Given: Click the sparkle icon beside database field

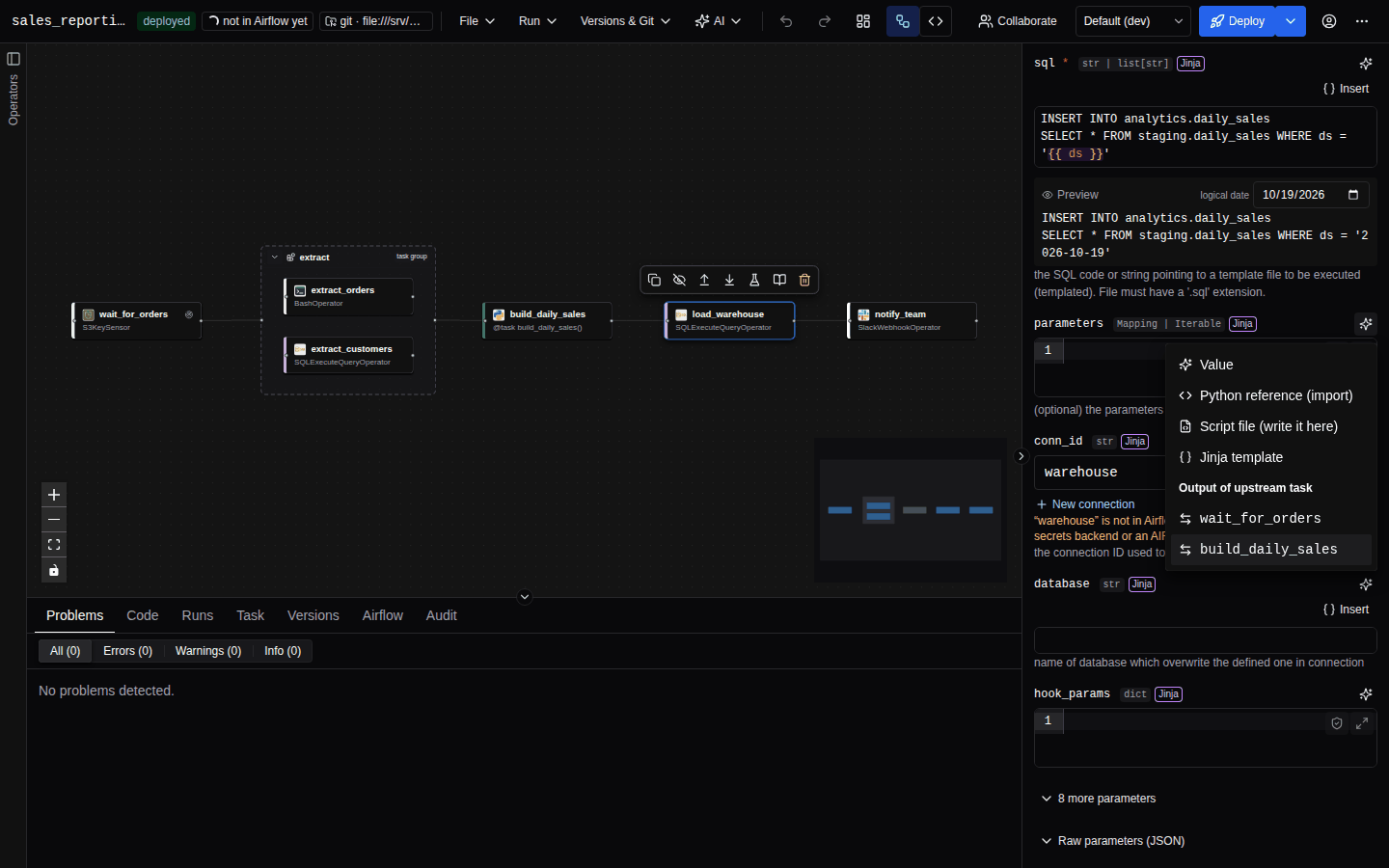Looking at the screenshot, I should [1366, 584].
